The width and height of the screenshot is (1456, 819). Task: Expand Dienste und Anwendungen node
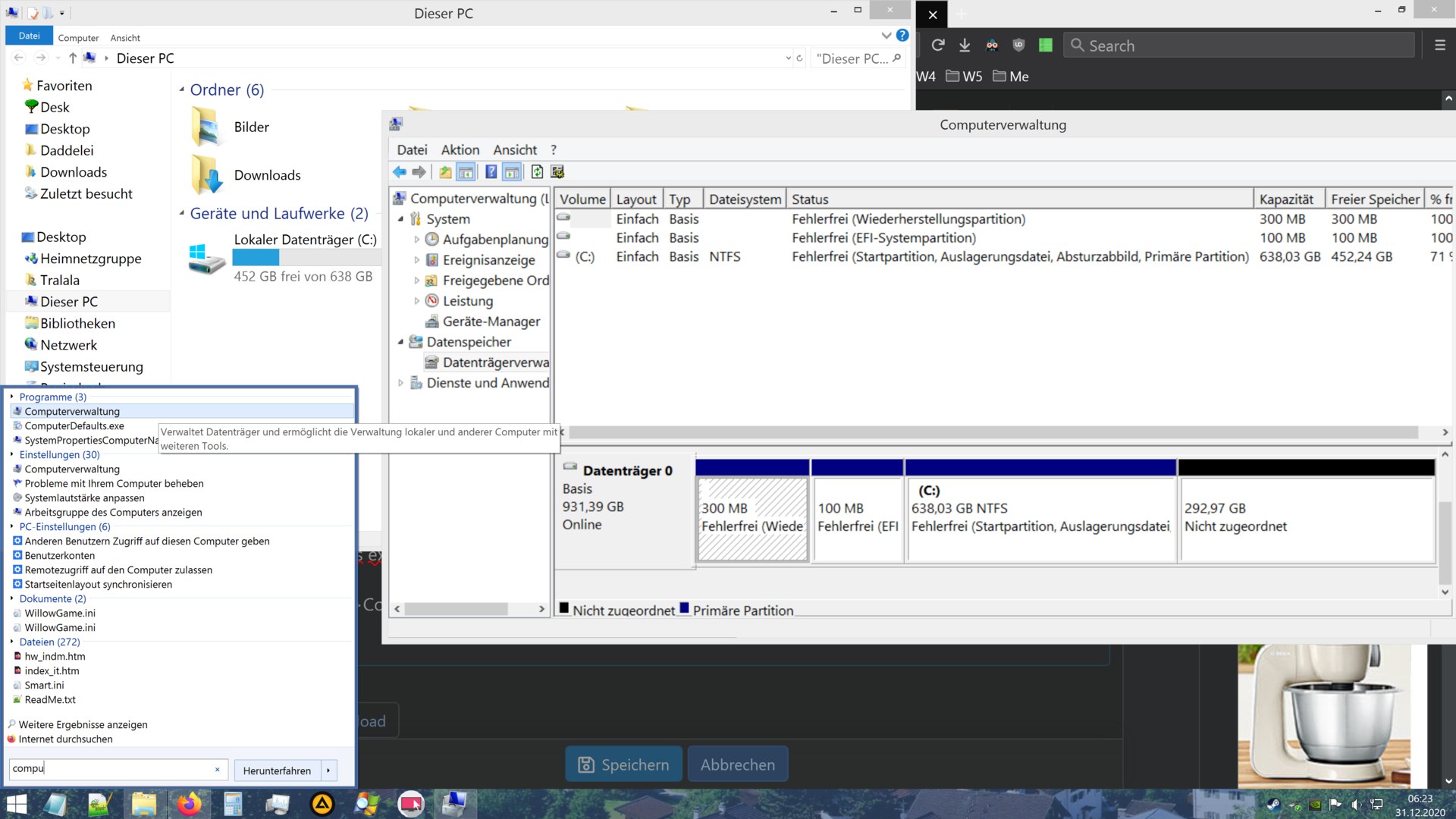coord(400,383)
